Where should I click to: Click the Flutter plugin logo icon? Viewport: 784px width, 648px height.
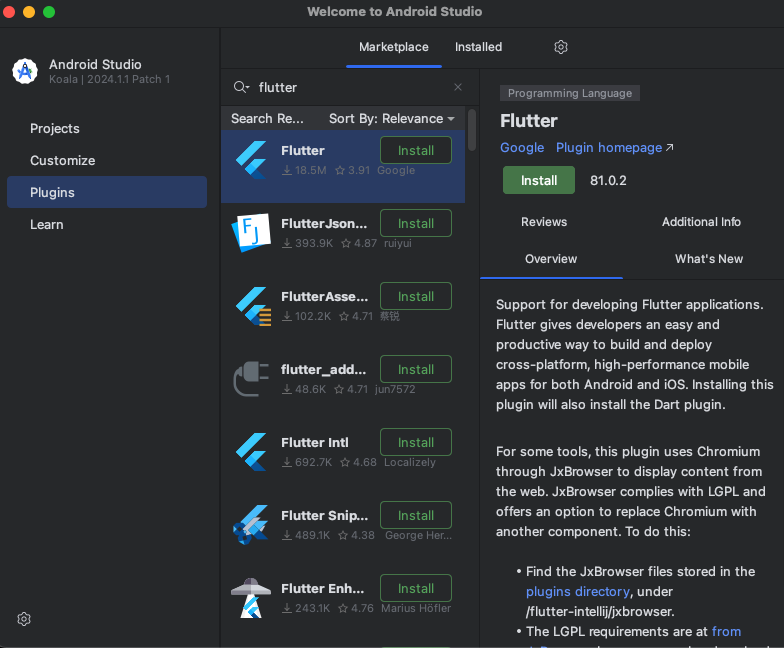point(251,160)
